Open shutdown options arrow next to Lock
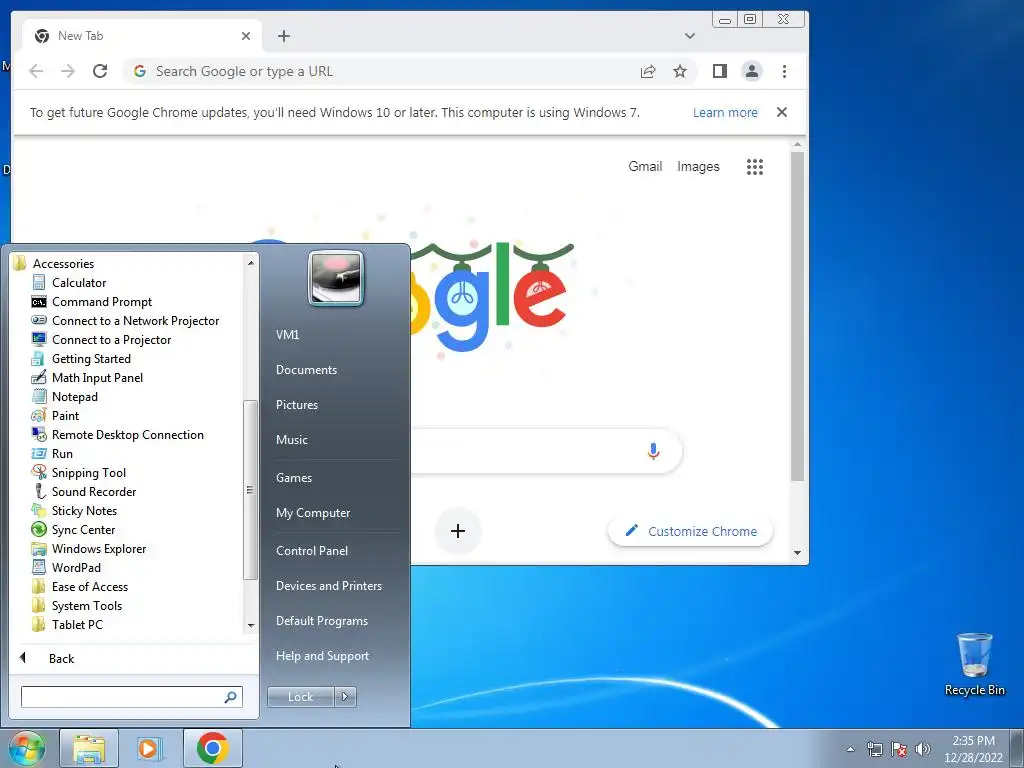1024x768 pixels. (x=345, y=697)
